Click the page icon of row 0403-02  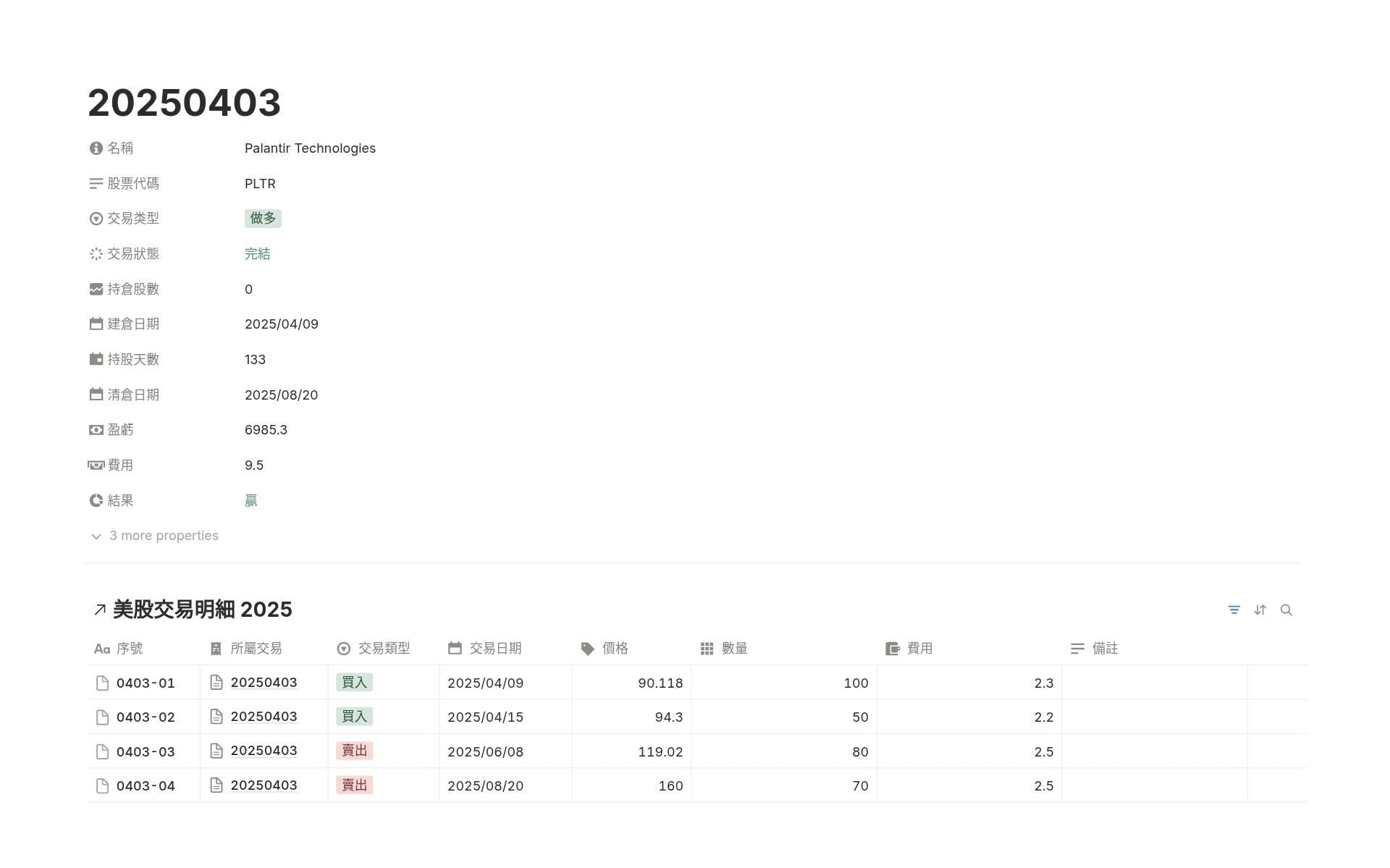click(102, 717)
